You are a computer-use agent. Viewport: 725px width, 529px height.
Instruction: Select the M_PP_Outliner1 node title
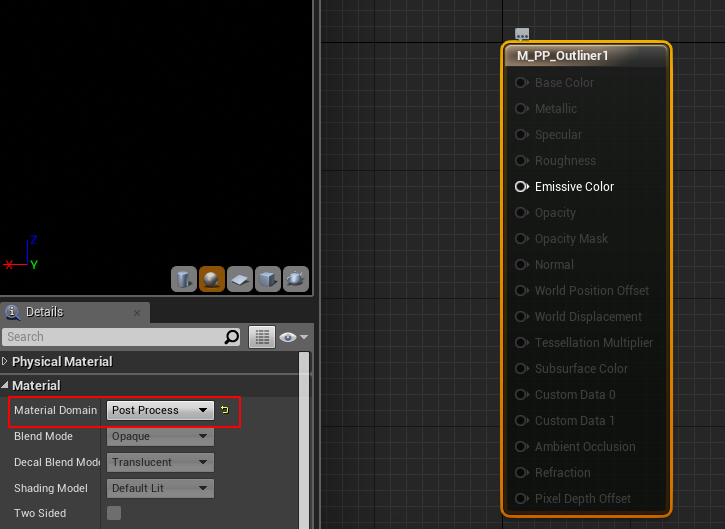[x=562, y=55]
